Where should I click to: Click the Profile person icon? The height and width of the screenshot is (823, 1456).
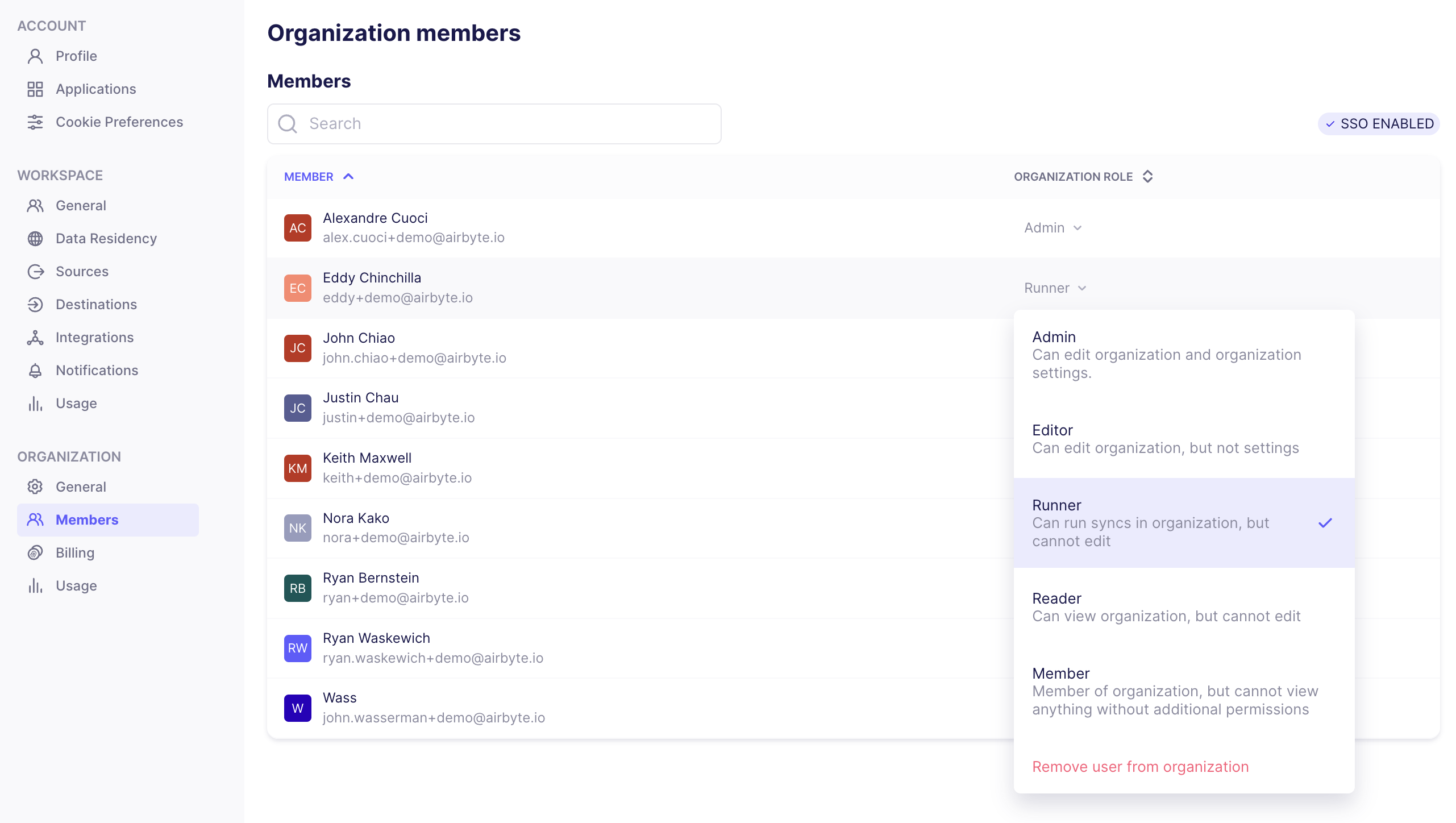(35, 56)
